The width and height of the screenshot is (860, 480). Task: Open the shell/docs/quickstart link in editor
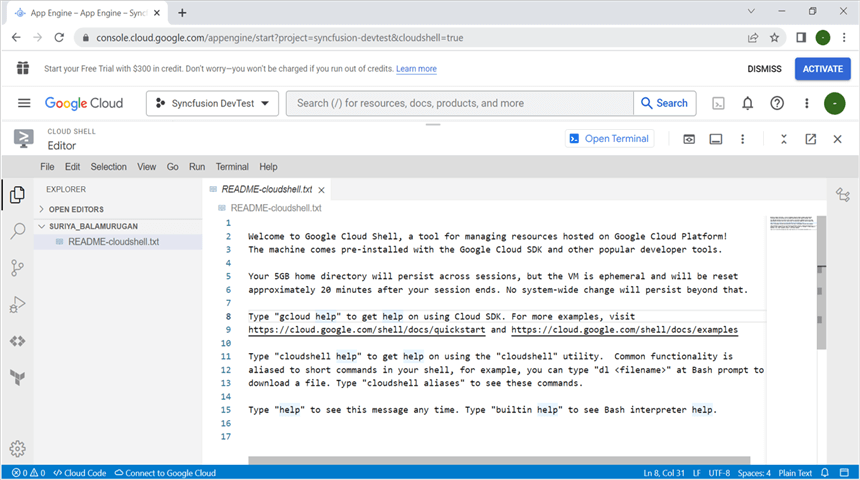366,330
